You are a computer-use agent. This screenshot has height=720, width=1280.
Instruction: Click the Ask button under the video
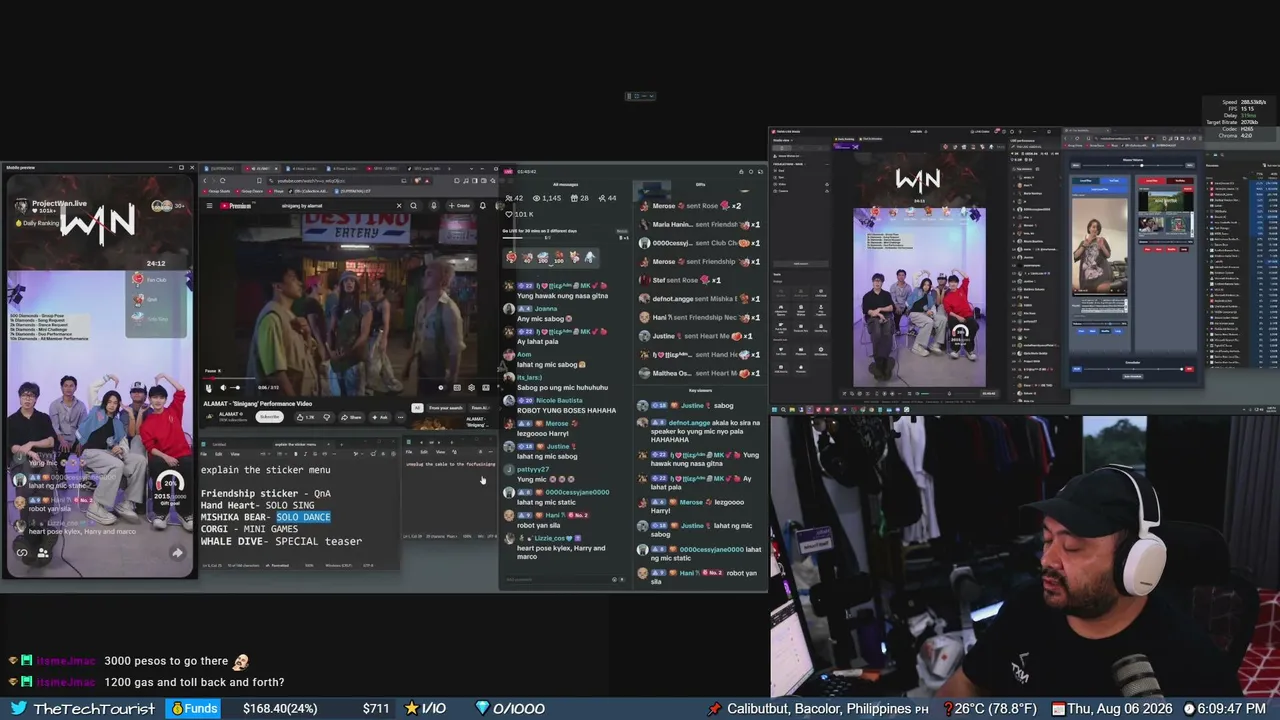379,417
